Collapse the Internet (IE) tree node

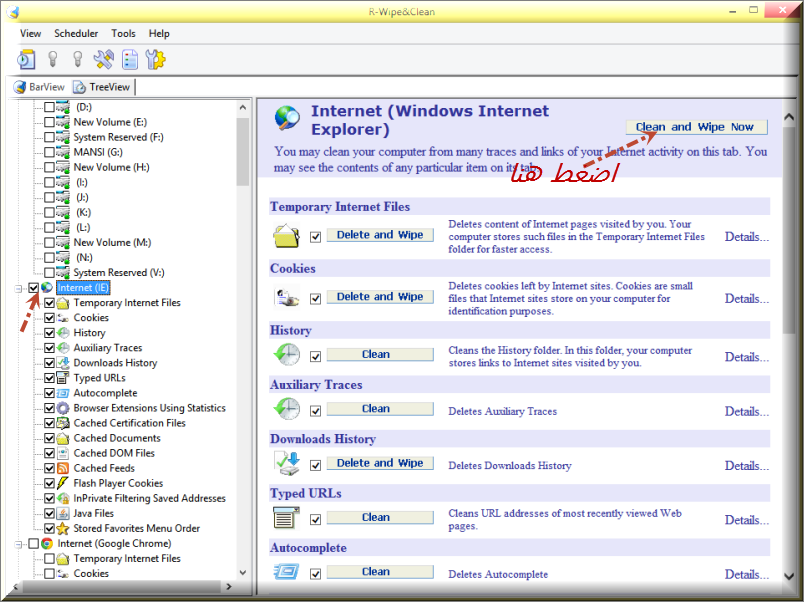pyautogui.click(x=18, y=288)
